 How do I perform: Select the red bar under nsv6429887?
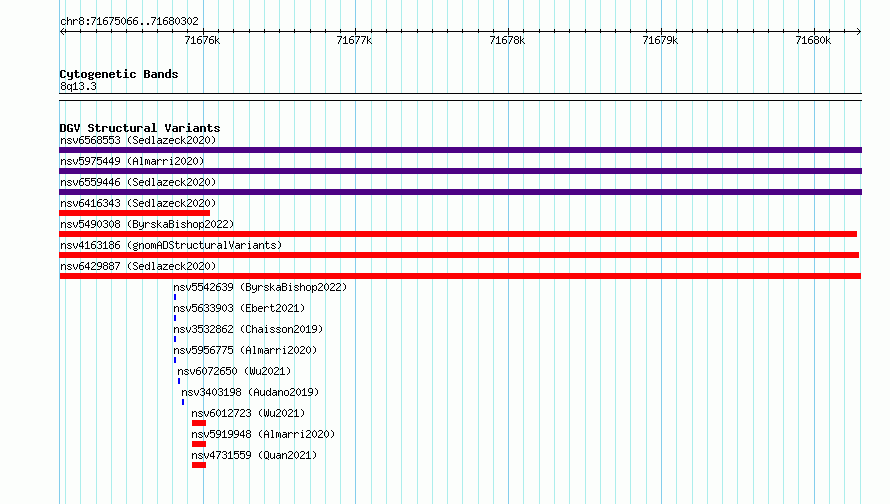click(x=460, y=276)
